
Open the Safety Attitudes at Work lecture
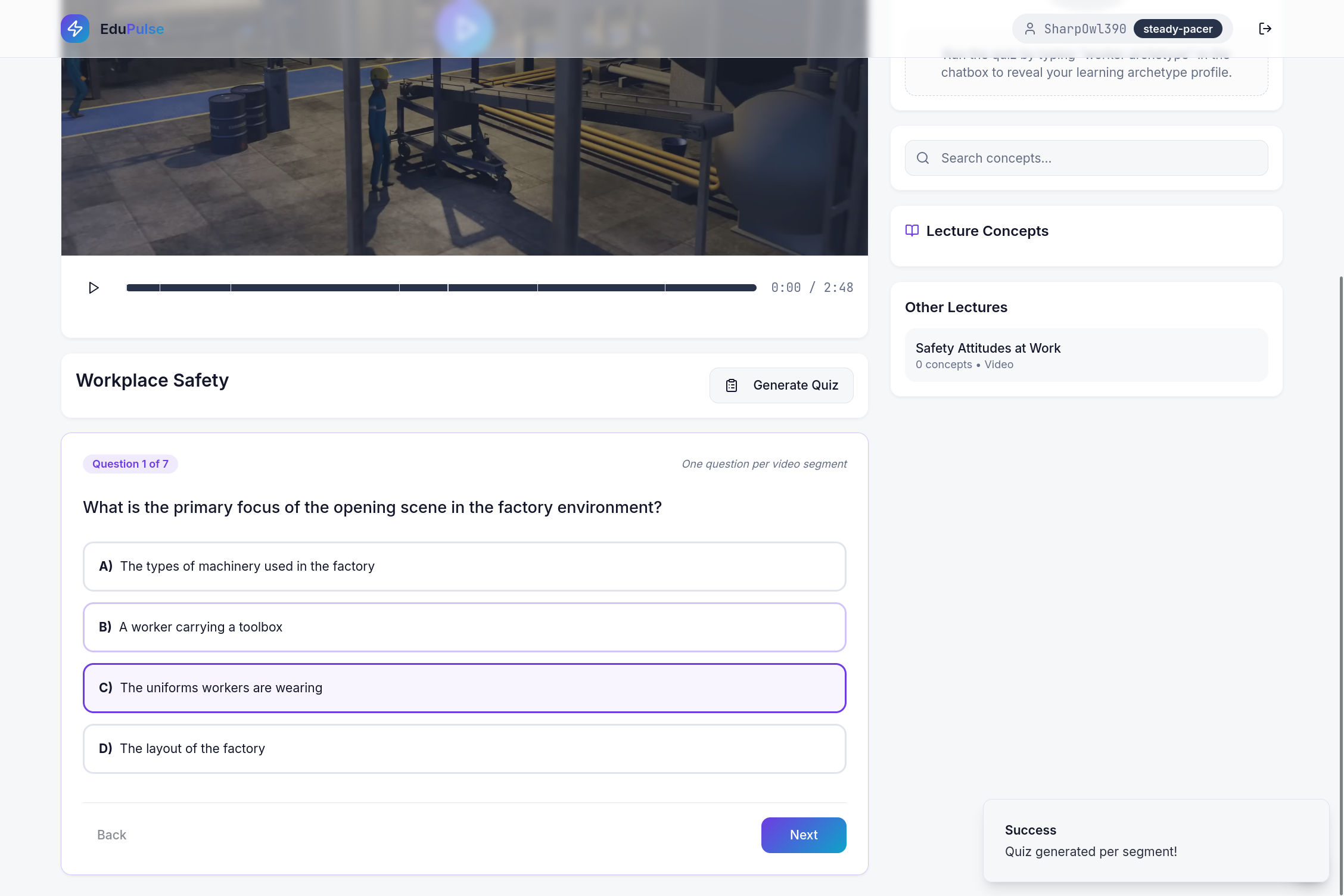coord(1085,355)
